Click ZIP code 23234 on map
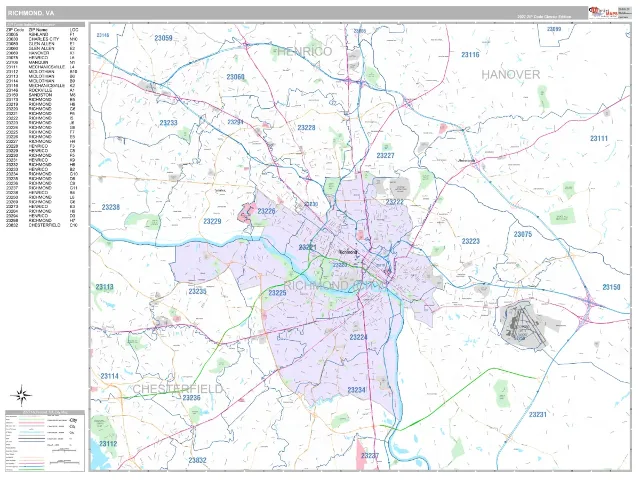640x480 pixels. click(x=356, y=390)
